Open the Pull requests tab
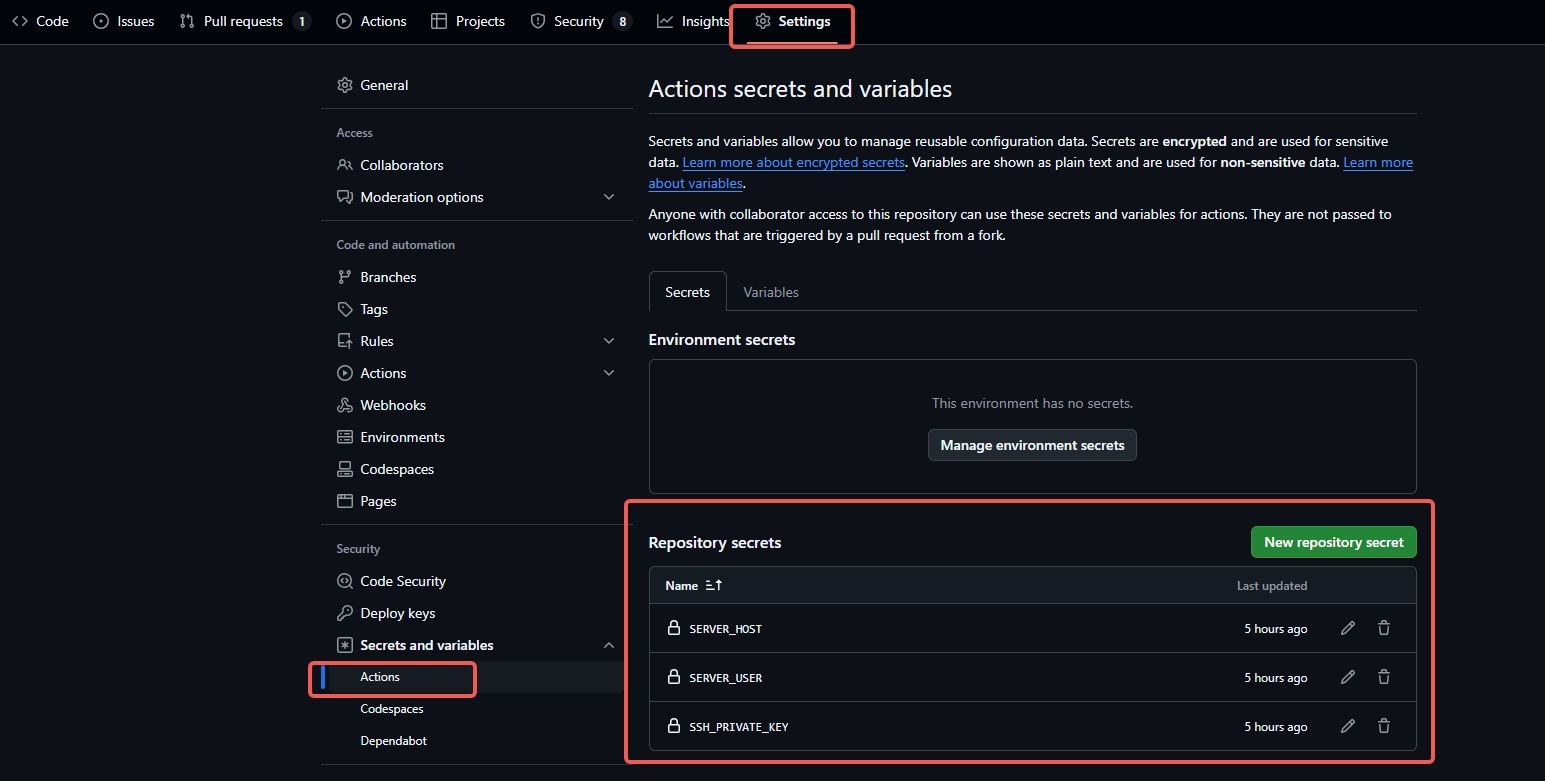The width and height of the screenshot is (1545, 781). (243, 21)
